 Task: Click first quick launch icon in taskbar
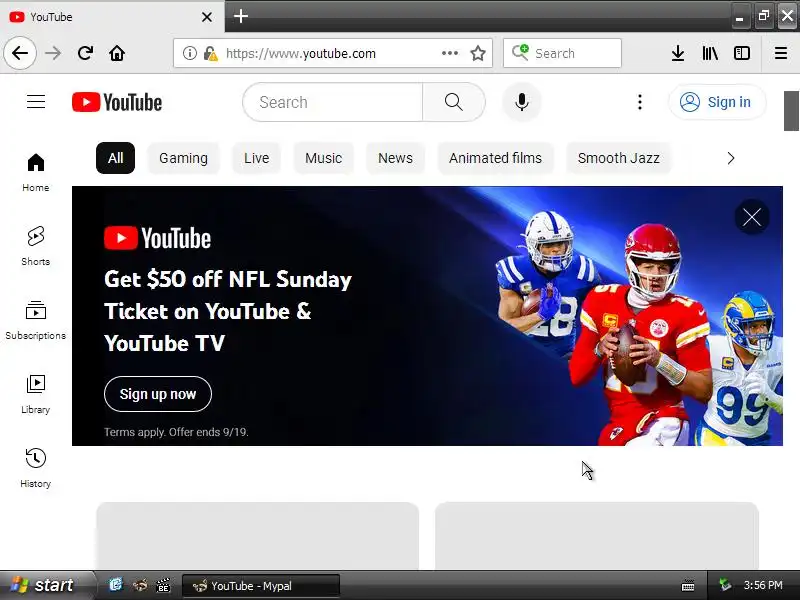point(116,585)
